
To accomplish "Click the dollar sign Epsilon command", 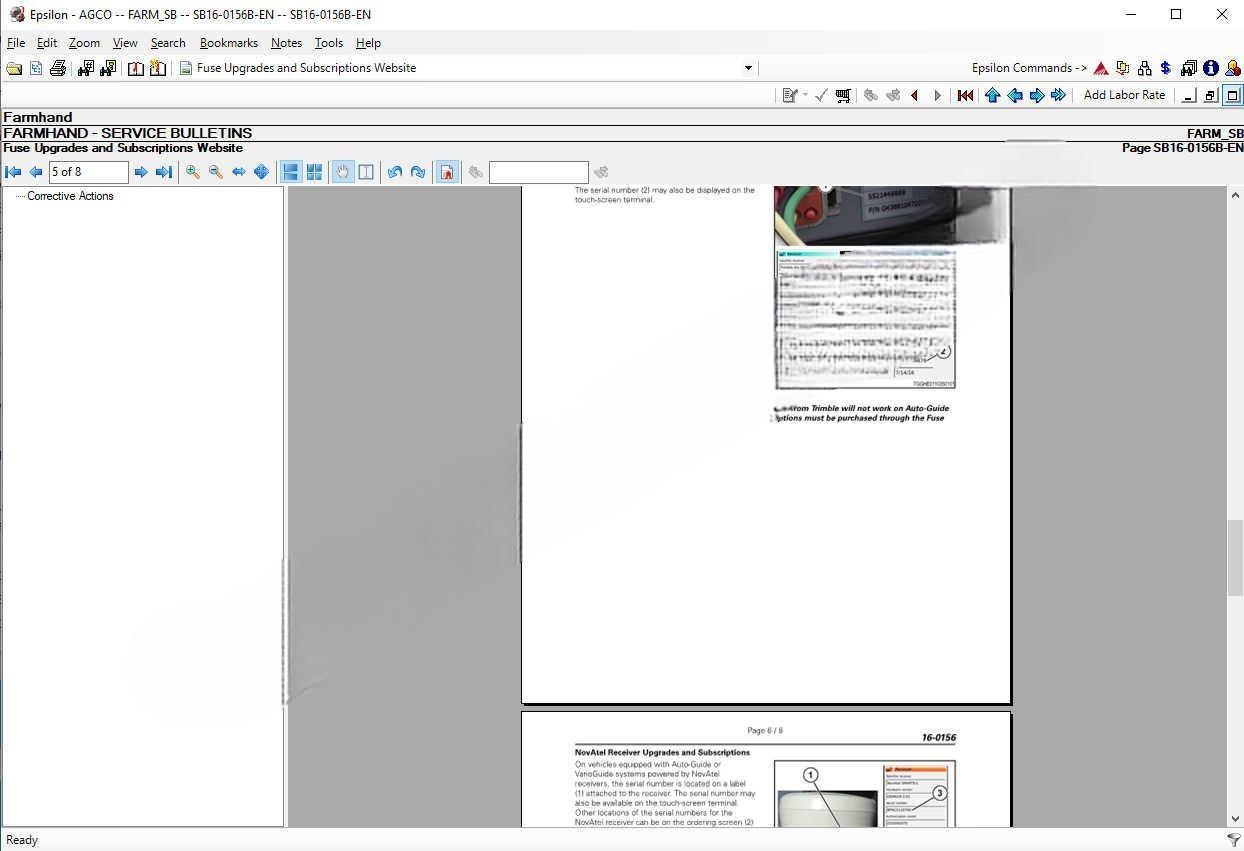I will point(1166,68).
